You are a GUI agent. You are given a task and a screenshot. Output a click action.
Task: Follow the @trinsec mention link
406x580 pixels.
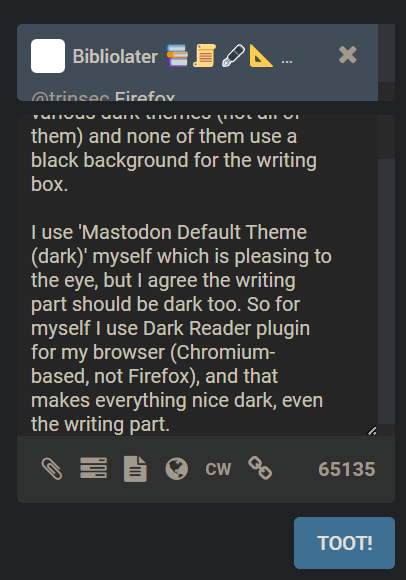pos(70,97)
